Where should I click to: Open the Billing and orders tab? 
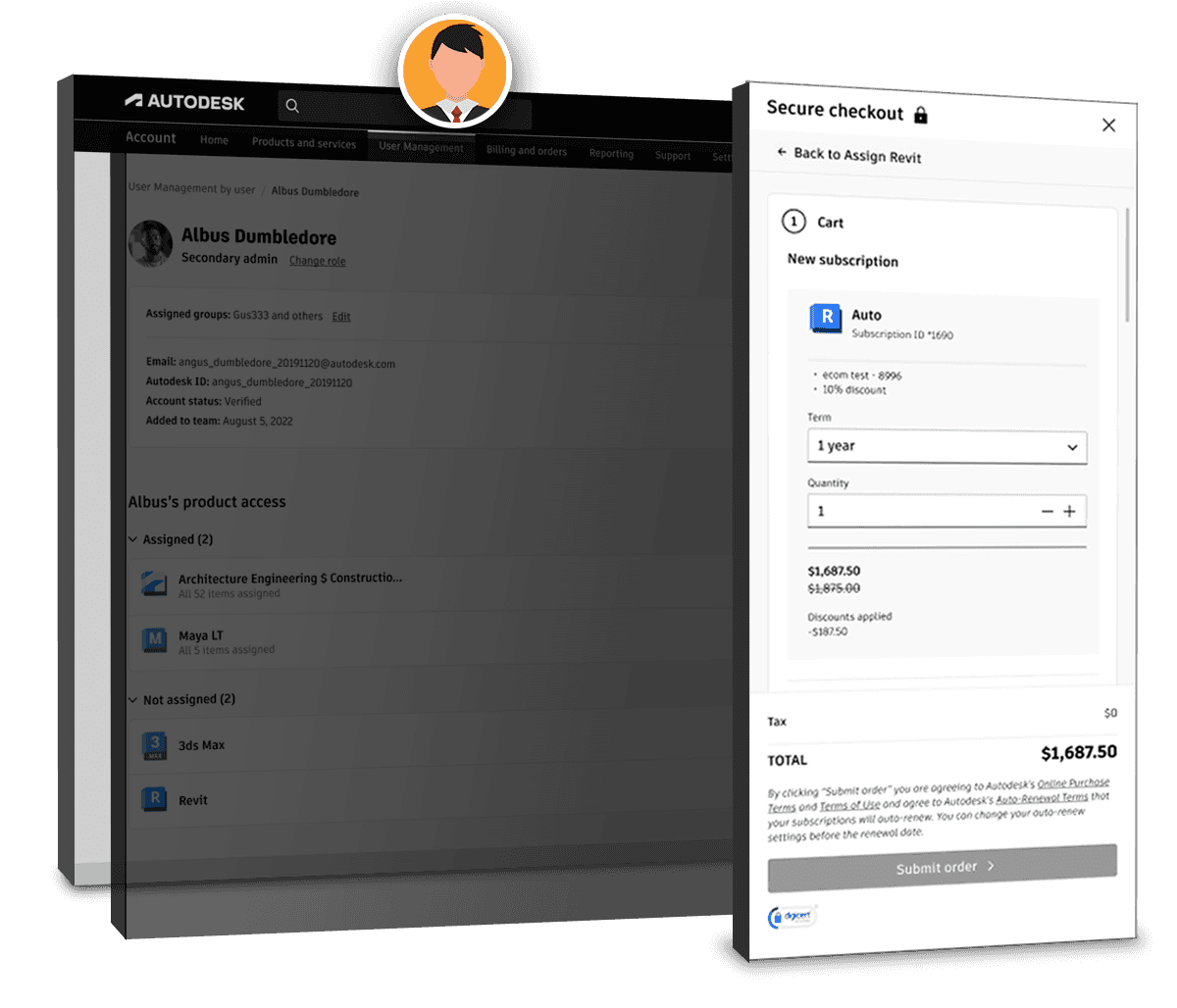[x=526, y=150]
